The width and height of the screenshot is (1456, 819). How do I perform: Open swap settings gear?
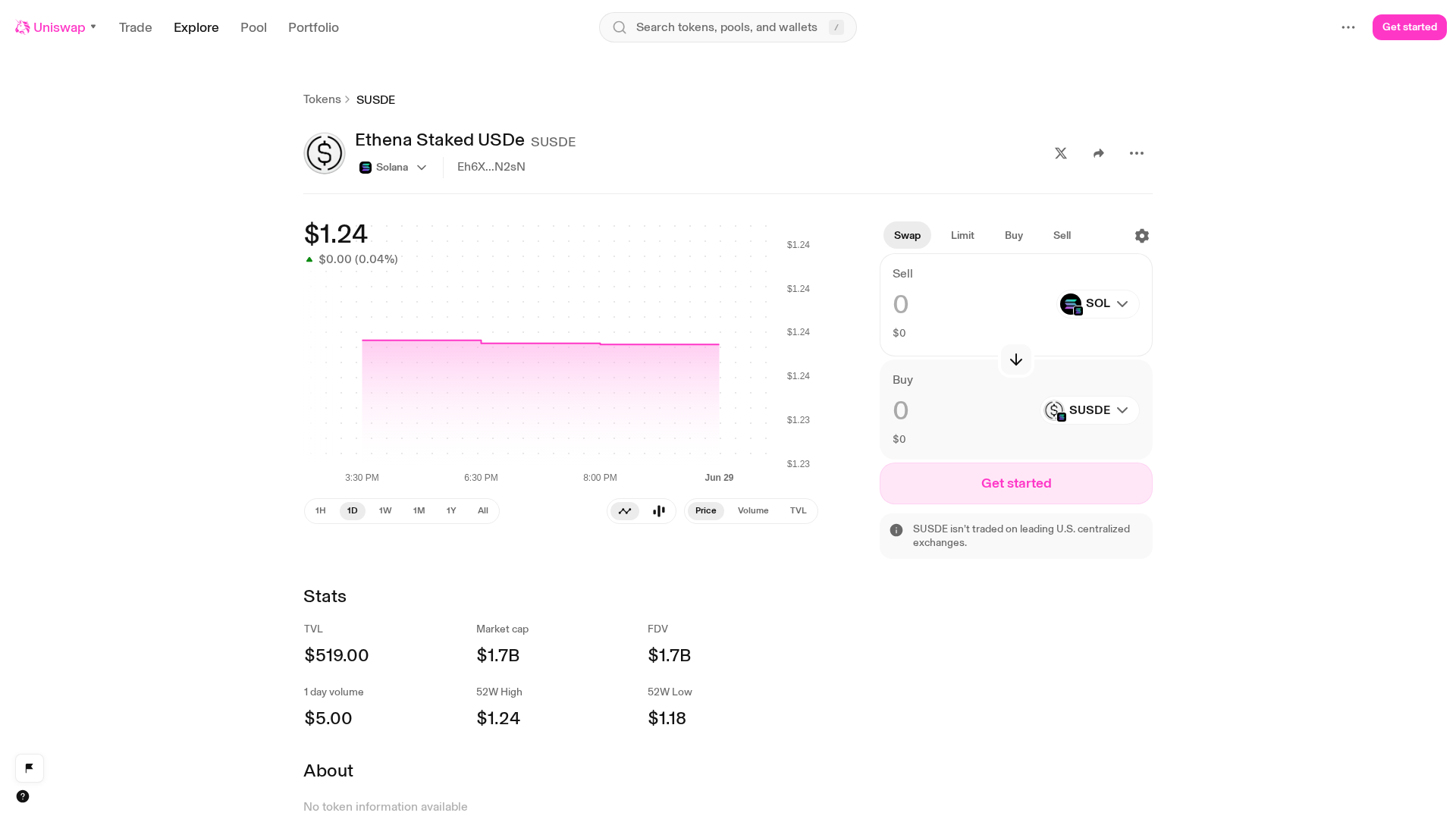[1142, 236]
